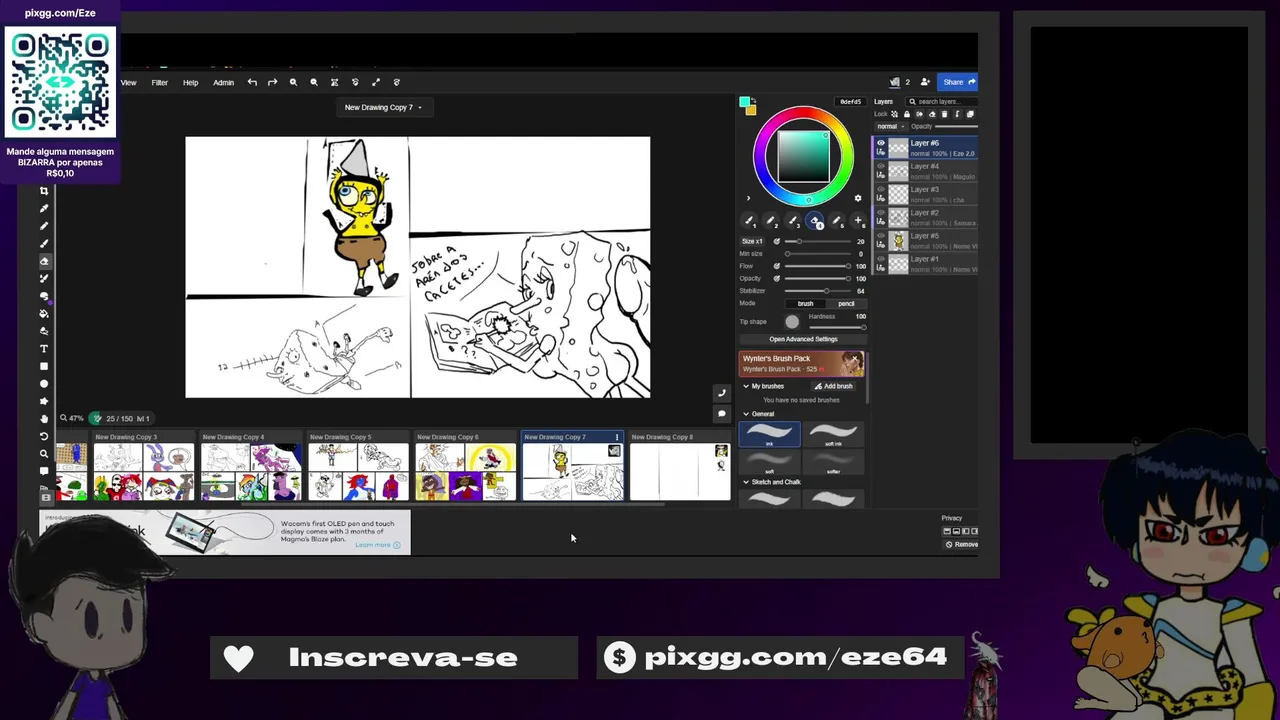
Task: Click the invite user icon beside Share
Action: [925, 82]
